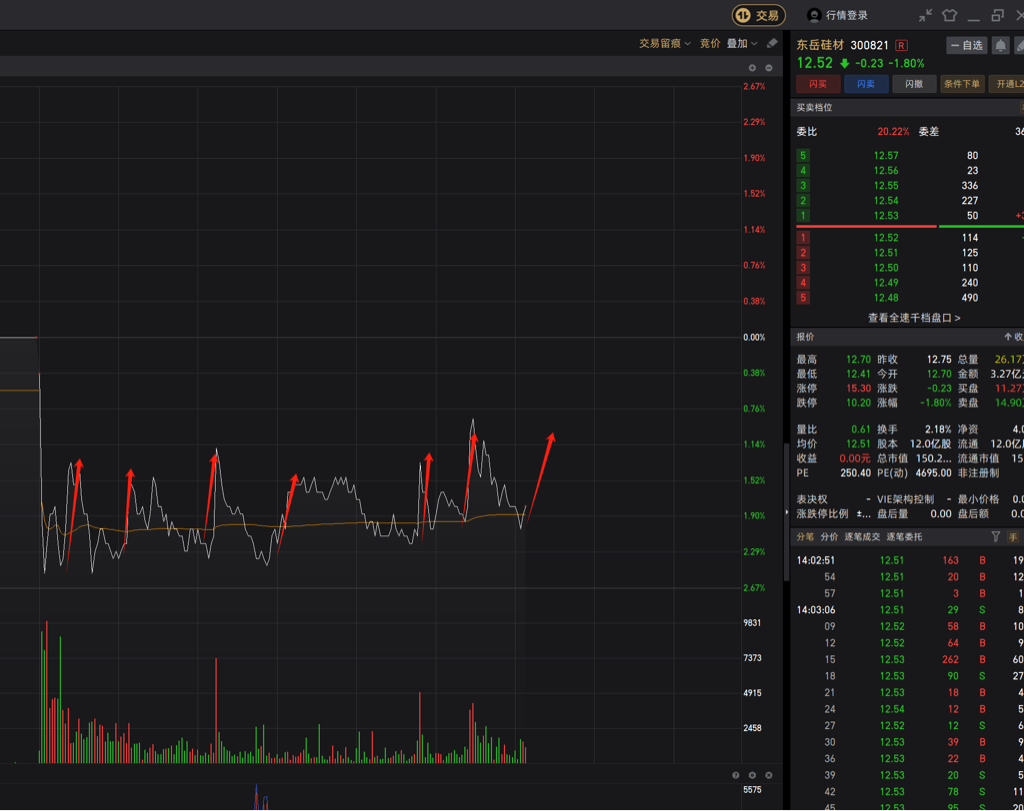Click the plus circle icon above the chart
The image size is (1024, 811).
pos(753,68)
